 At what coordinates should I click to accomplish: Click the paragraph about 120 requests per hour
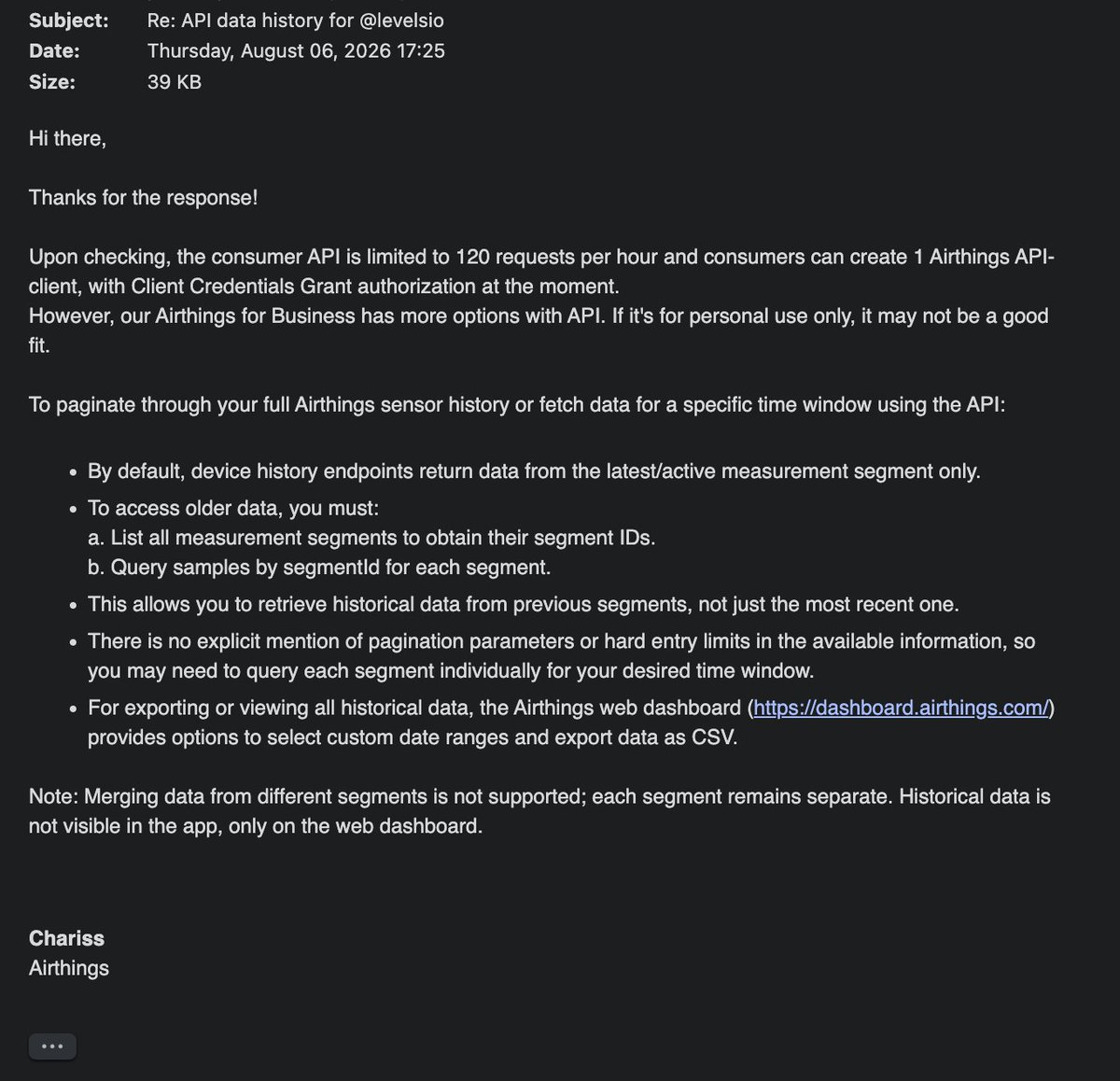coord(541,272)
